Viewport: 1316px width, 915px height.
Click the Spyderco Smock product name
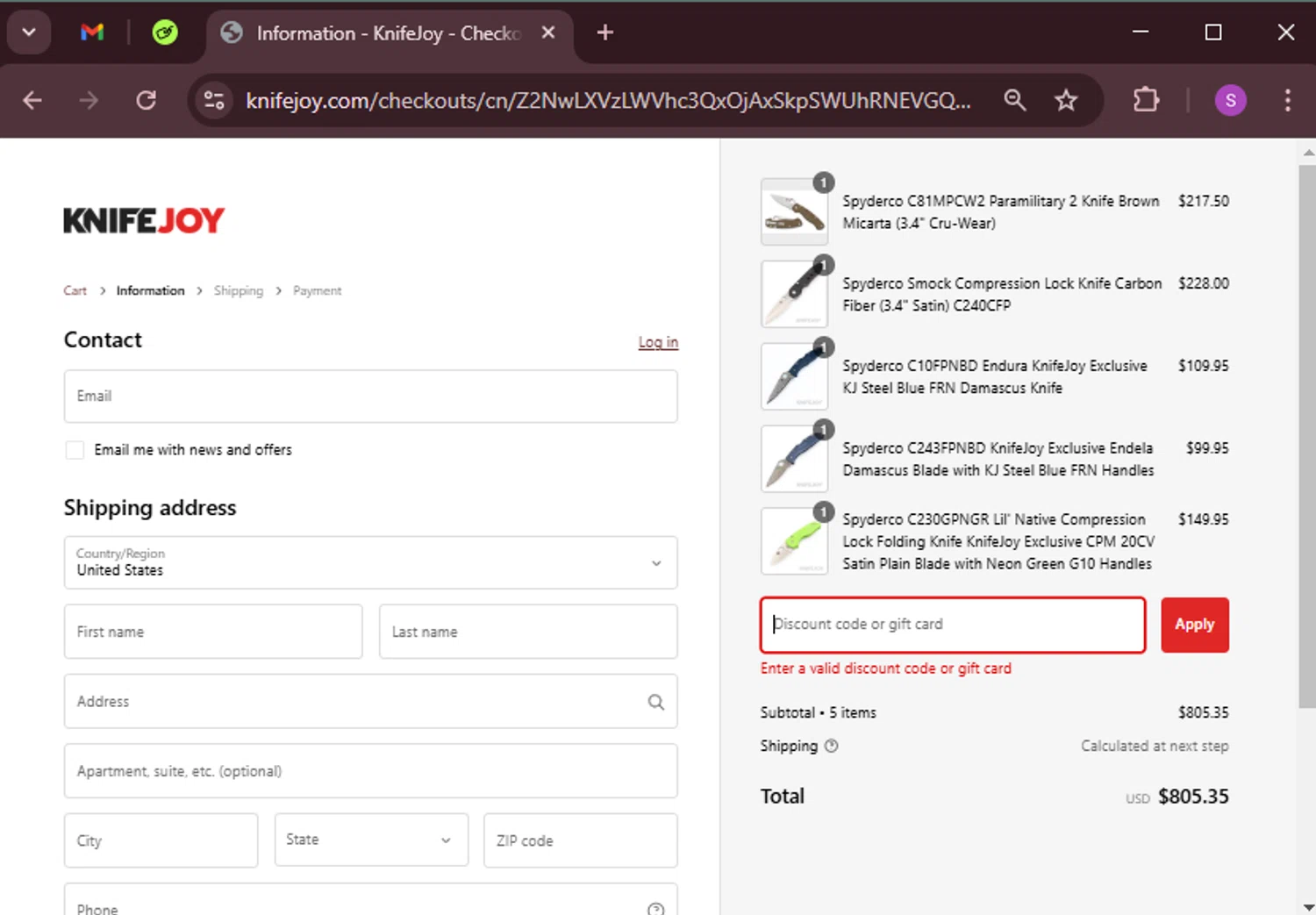click(x=1002, y=295)
